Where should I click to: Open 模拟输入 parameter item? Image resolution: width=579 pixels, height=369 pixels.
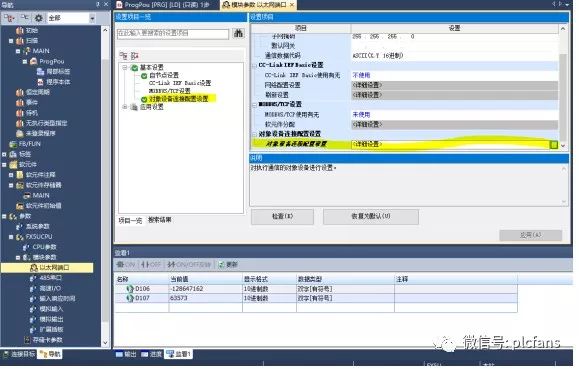click(51, 309)
